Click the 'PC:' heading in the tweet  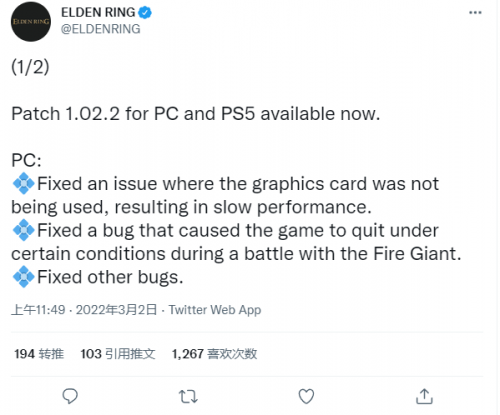(26, 160)
